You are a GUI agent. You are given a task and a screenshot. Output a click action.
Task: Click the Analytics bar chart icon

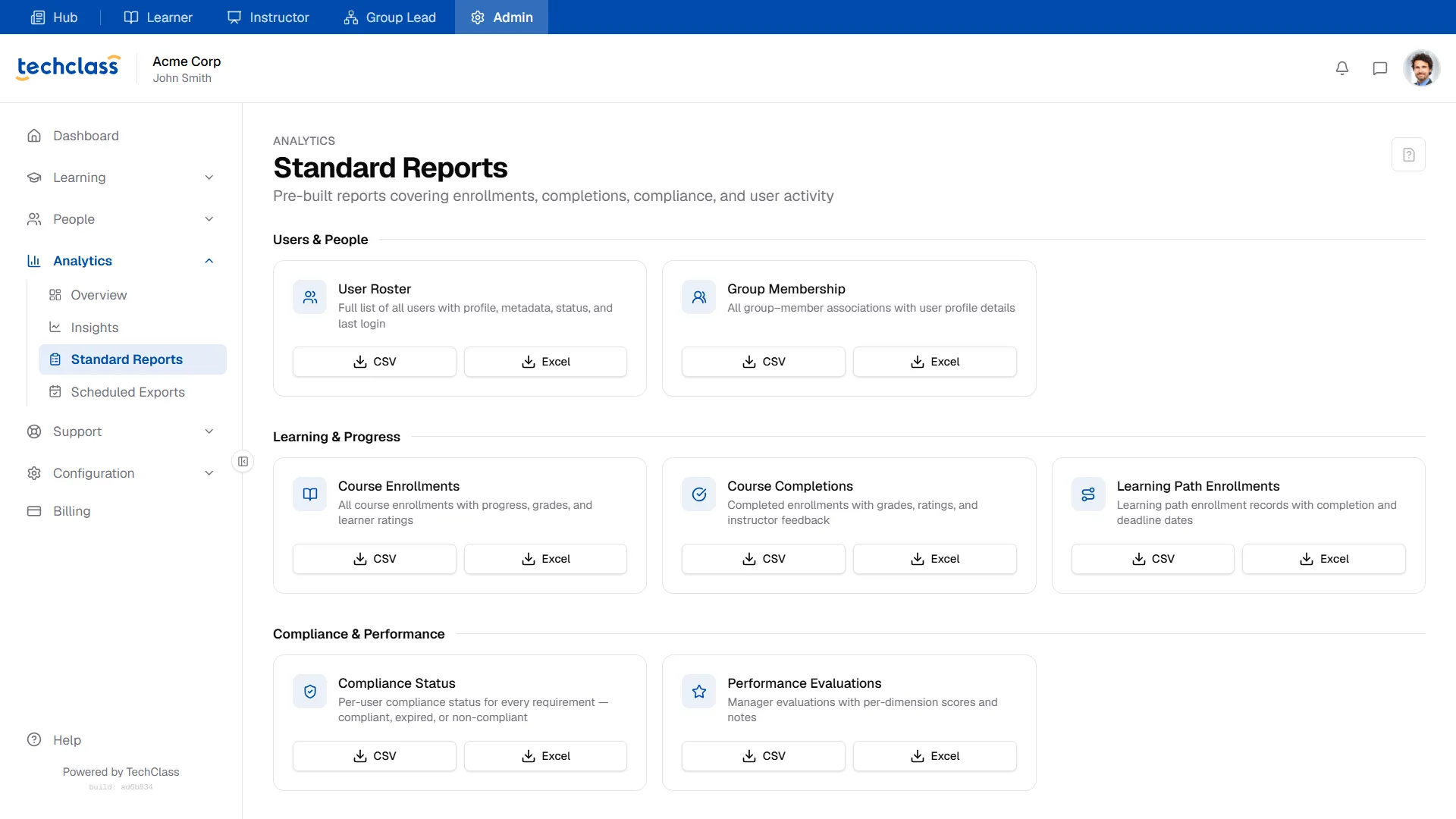[x=34, y=261]
